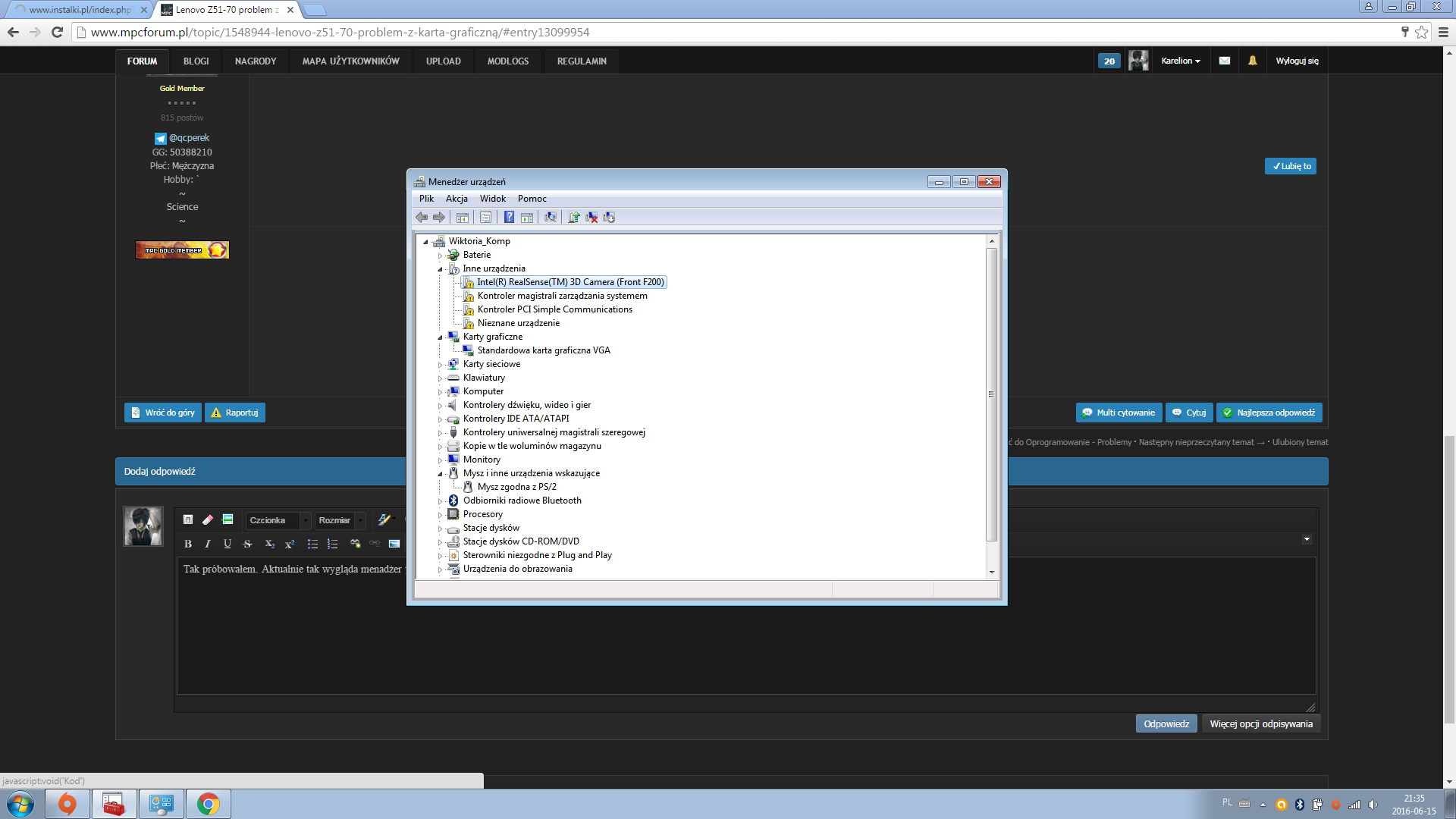Collapse the Inne urządzenia category
This screenshot has width=1456, height=819.
point(440,269)
